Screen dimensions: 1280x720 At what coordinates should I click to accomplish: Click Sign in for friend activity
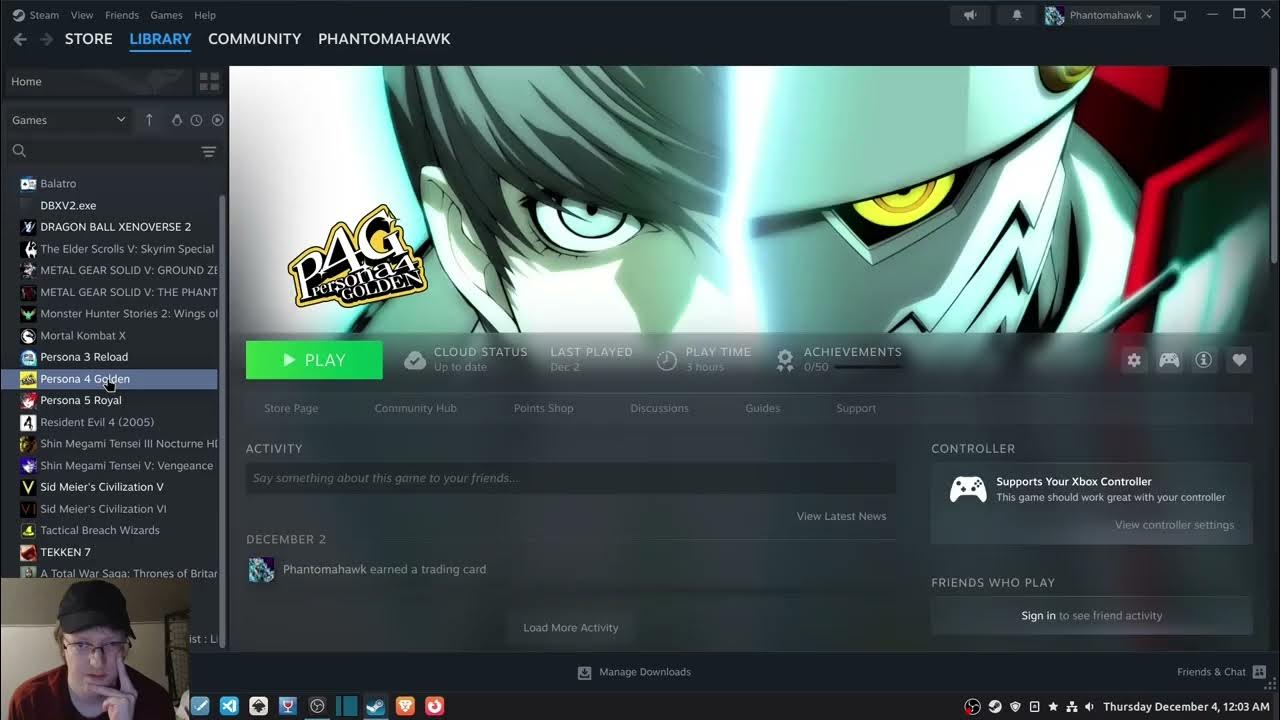coord(1038,616)
